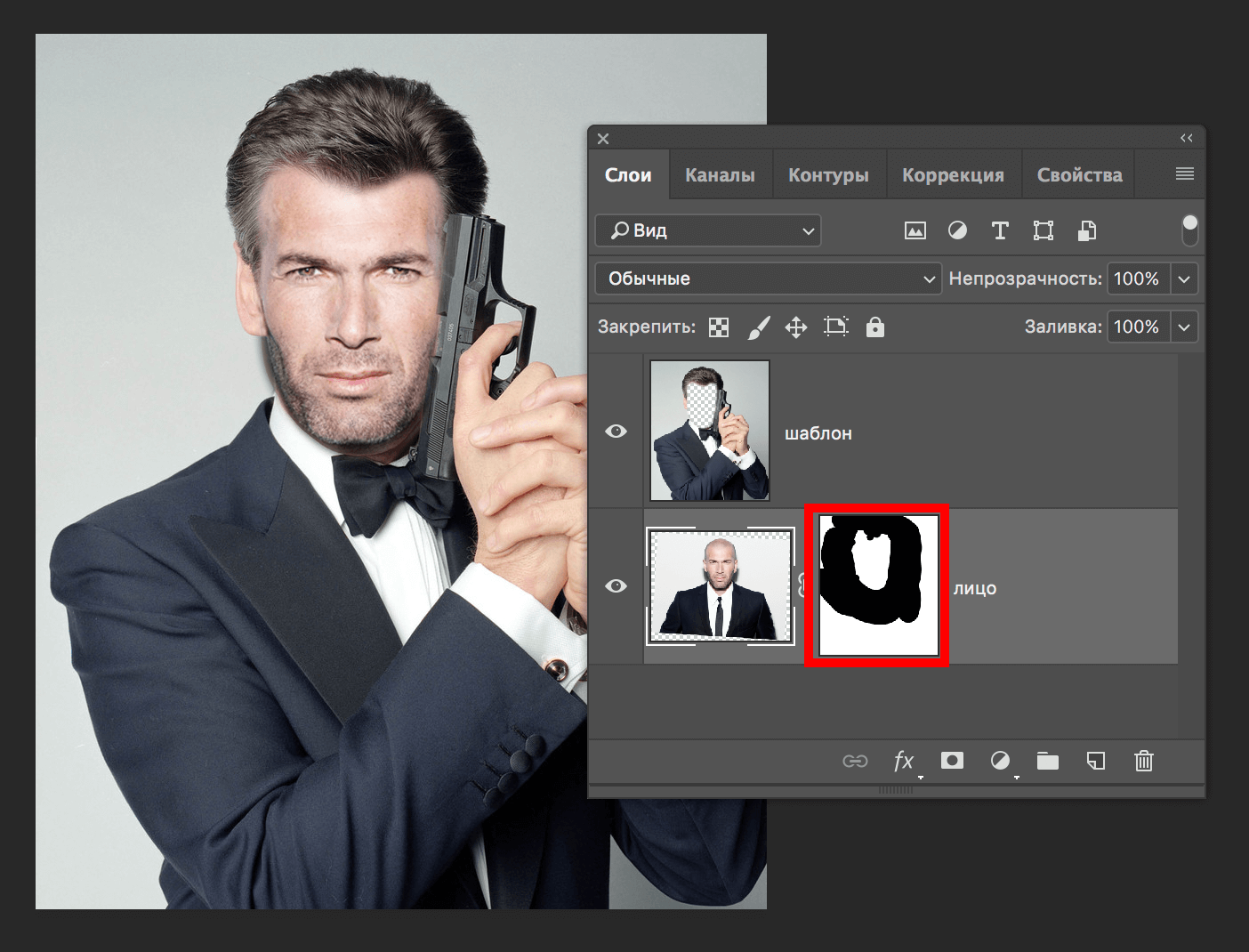Hide the лицо layer
Image resolution: width=1249 pixels, height=952 pixels.
click(616, 585)
